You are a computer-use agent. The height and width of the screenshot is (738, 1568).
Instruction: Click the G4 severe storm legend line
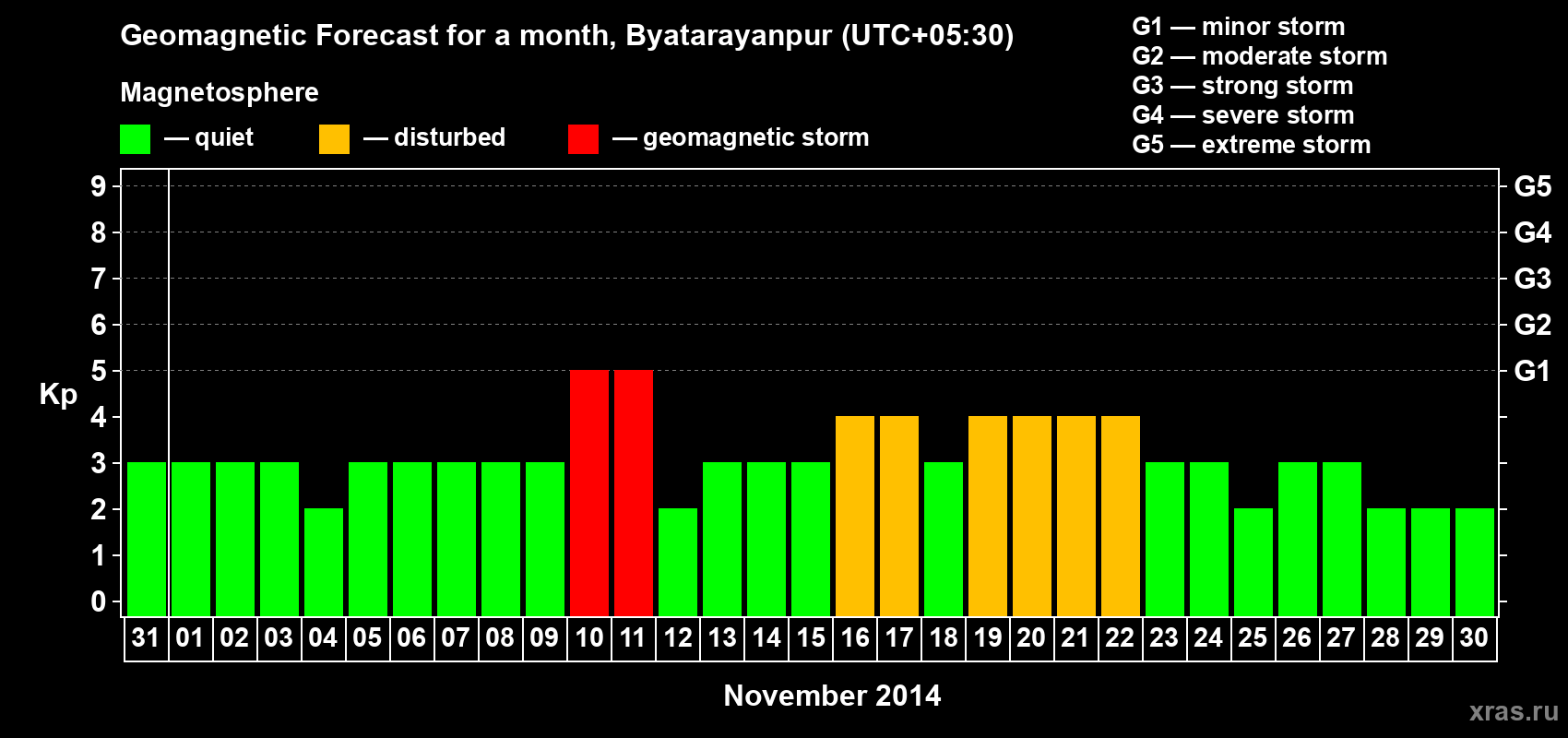1243,115
